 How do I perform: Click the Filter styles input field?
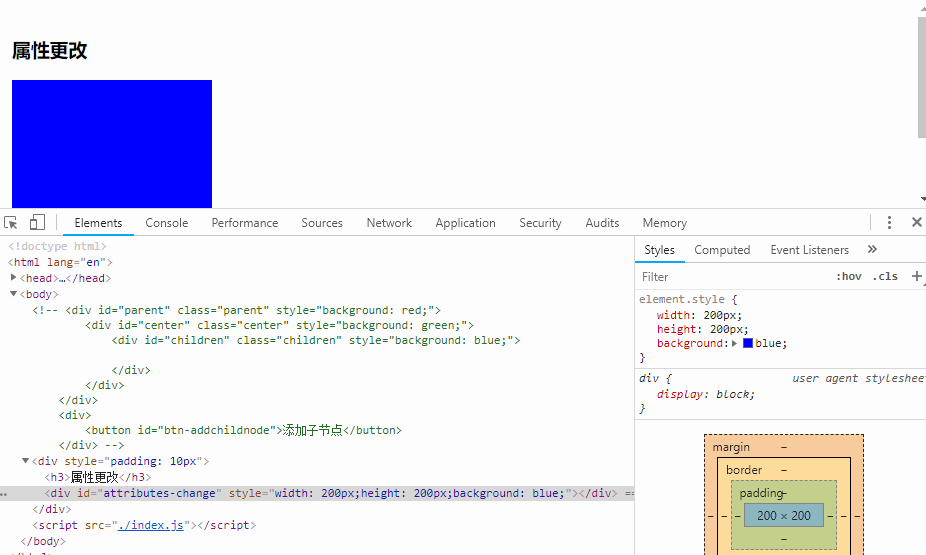(x=730, y=277)
